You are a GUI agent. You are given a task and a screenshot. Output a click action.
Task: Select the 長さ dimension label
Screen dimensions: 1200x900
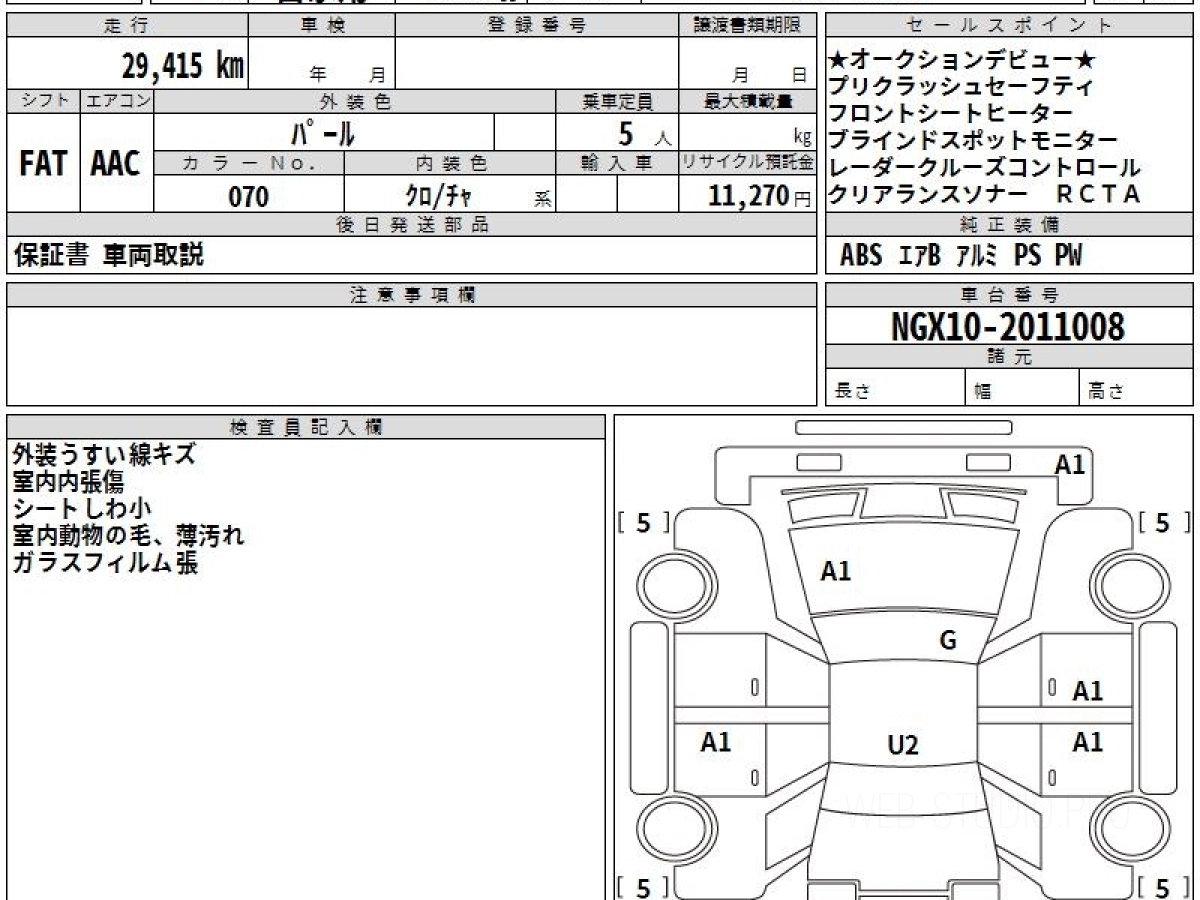(x=852, y=392)
